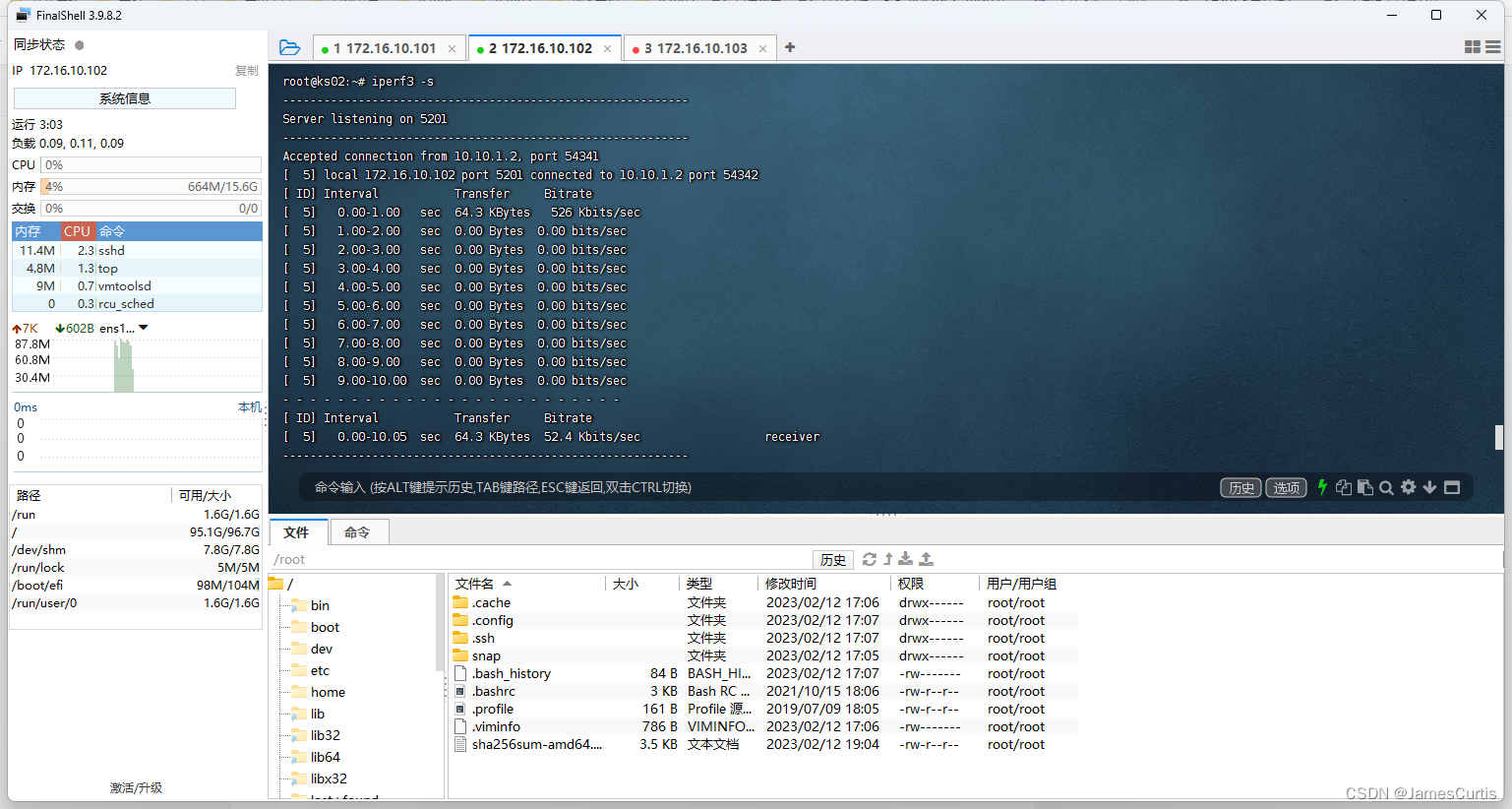
Task: Open the 文件 tab
Action: click(297, 532)
